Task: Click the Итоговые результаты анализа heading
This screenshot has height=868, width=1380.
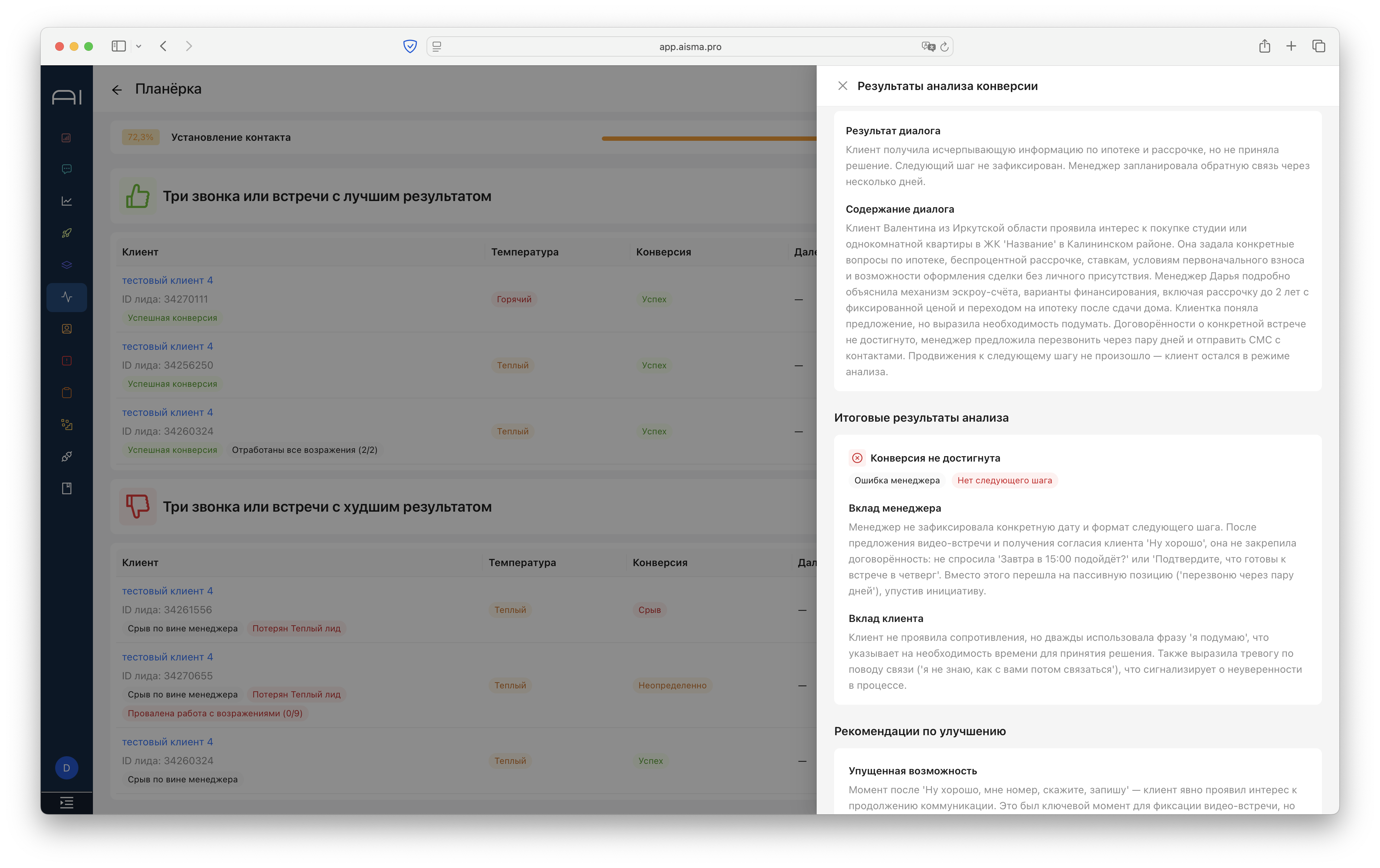Action: click(x=921, y=418)
